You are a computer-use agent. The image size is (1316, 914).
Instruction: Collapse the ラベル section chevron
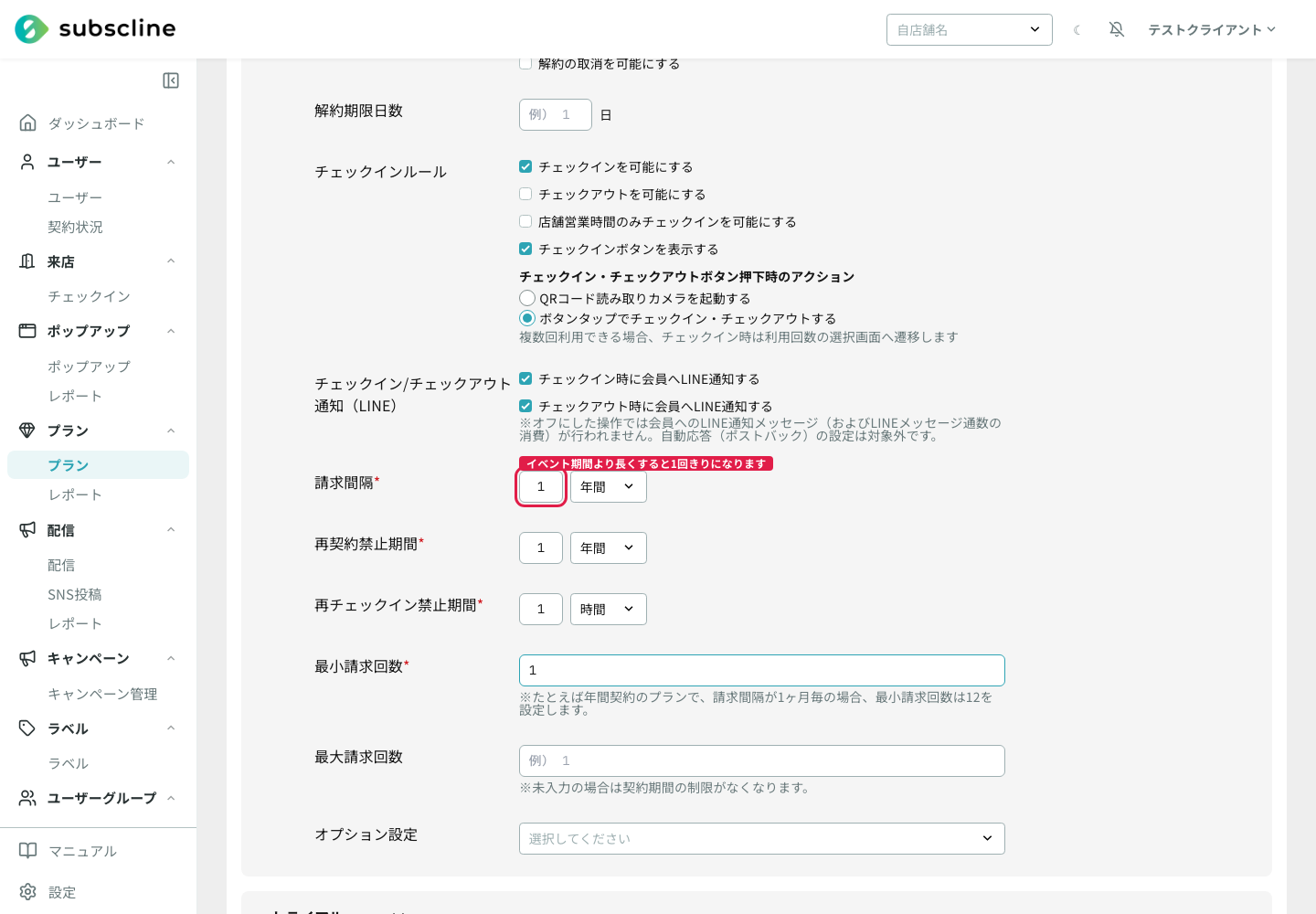tap(171, 728)
